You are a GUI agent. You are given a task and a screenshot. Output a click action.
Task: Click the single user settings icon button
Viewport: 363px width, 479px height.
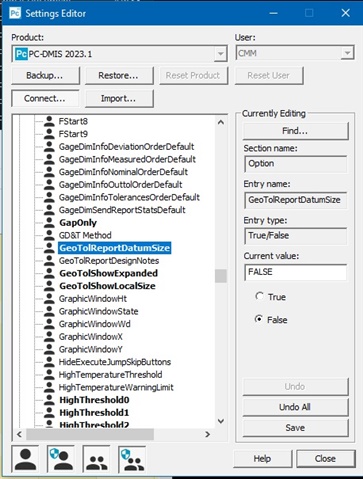tap(25, 459)
